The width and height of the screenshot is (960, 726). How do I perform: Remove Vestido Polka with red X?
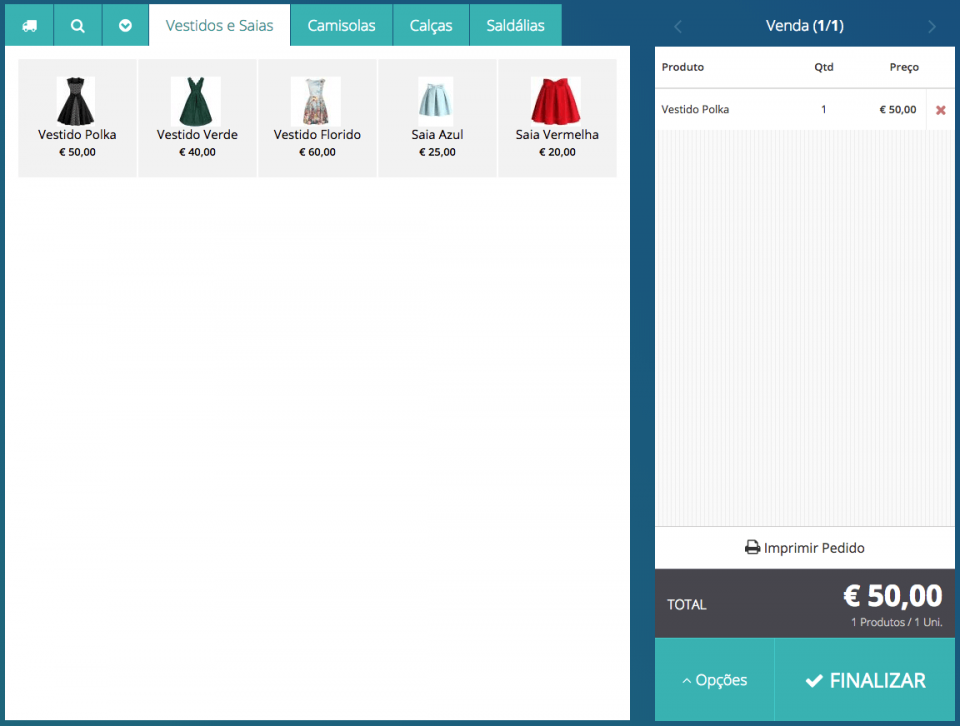coord(940,110)
